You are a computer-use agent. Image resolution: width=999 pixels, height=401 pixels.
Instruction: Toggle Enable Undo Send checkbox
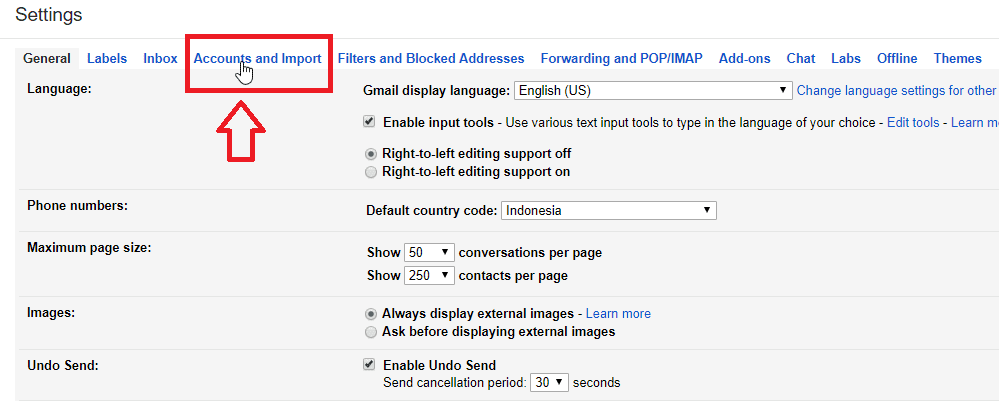coord(369,365)
